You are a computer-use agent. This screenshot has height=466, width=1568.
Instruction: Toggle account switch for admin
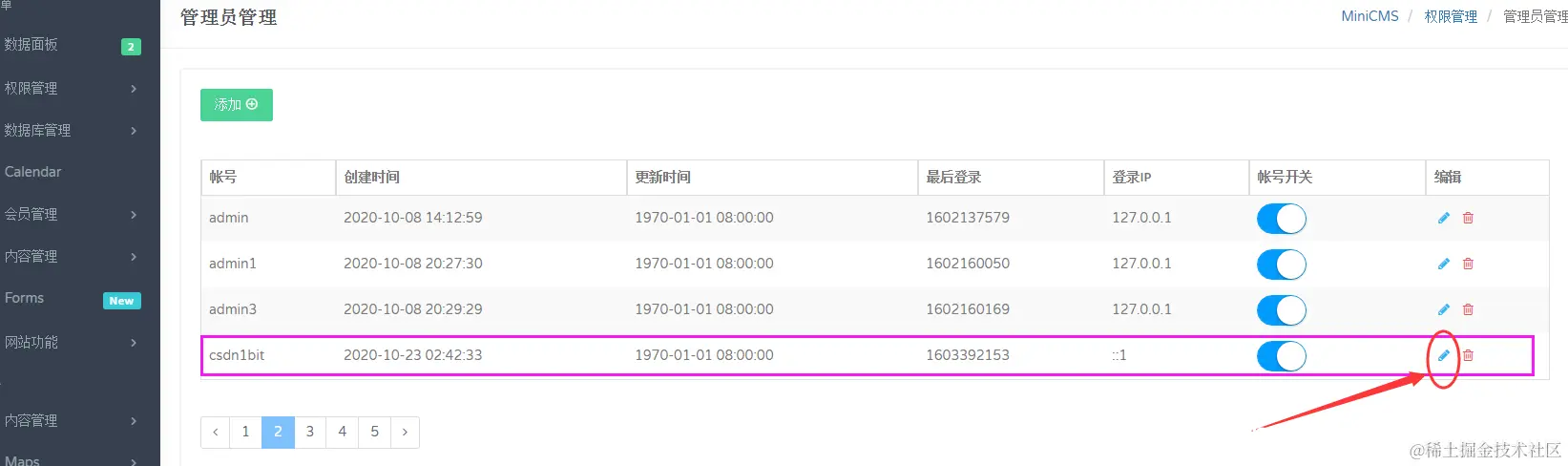point(1281,219)
